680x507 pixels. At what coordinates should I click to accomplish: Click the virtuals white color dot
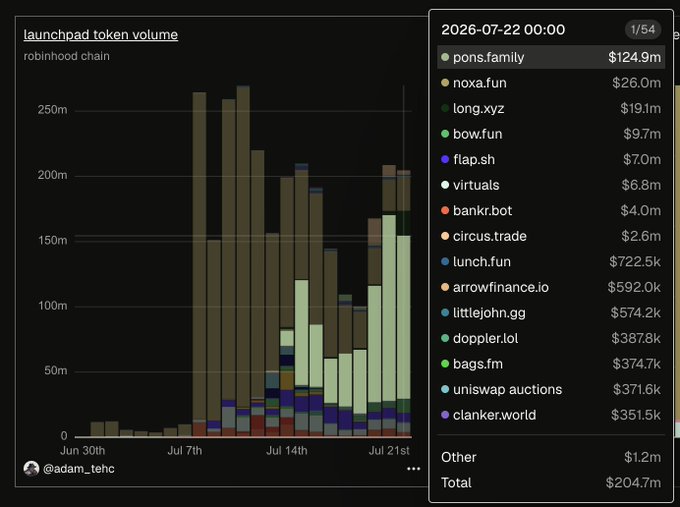coord(445,185)
